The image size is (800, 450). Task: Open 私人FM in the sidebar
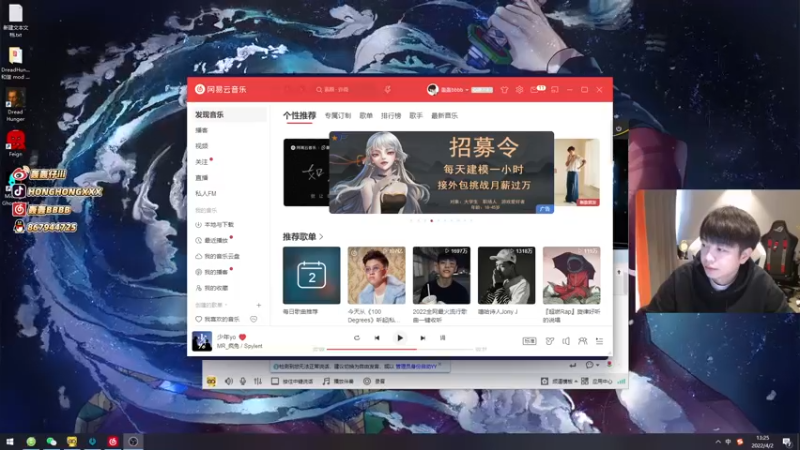click(206, 193)
